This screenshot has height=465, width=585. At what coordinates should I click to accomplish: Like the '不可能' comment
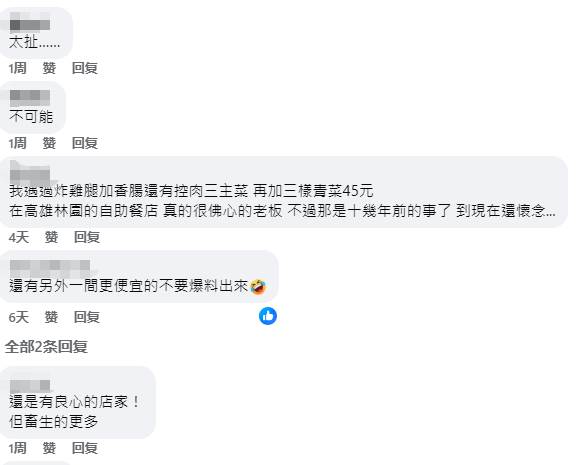pyautogui.click(x=49, y=143)
